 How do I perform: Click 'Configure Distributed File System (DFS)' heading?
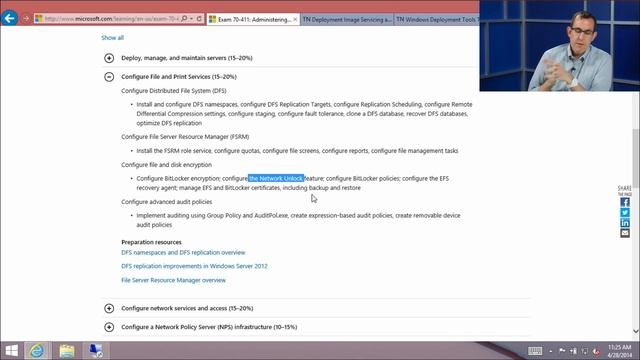click(x=174, y=91)
